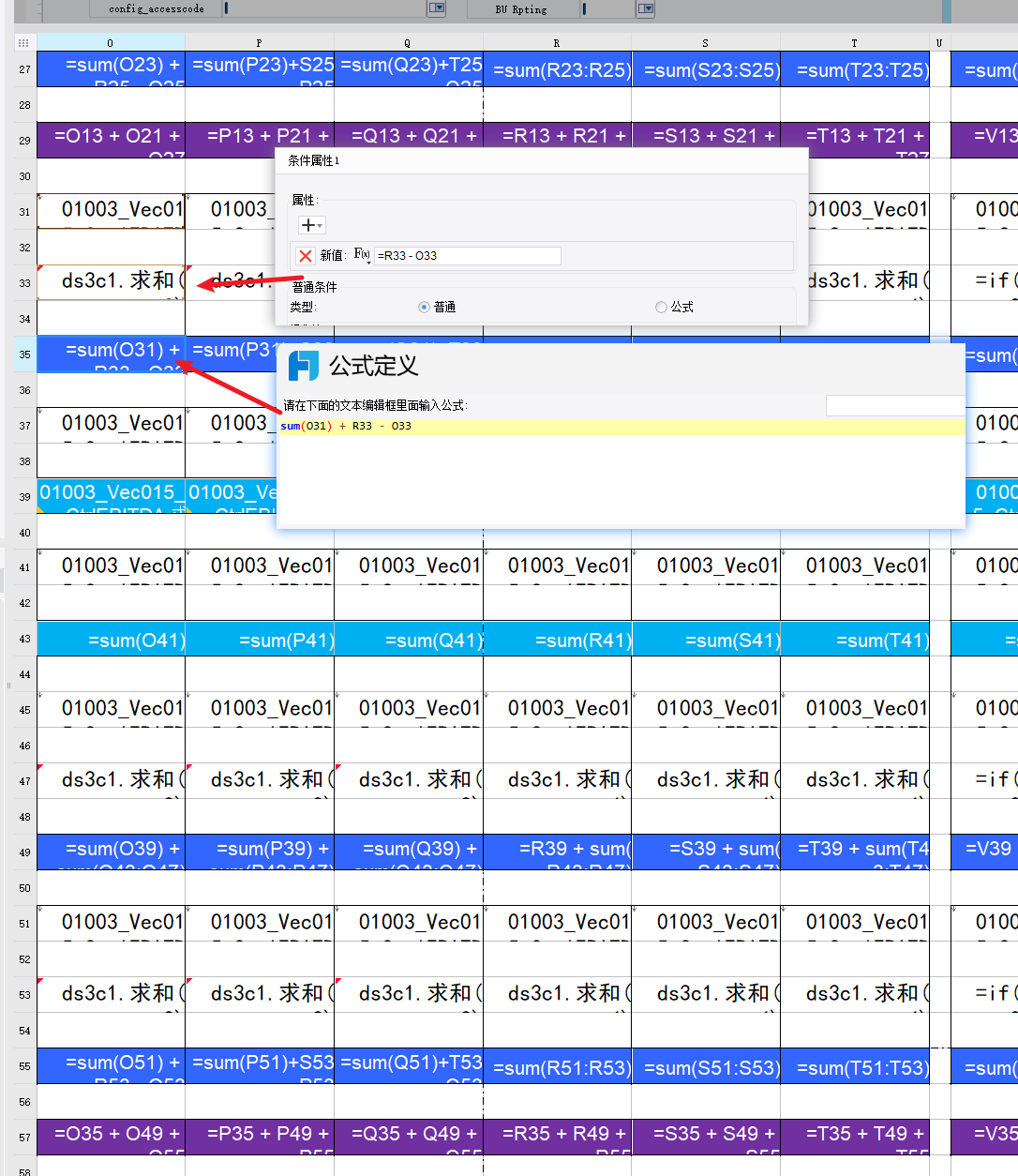Click the column O header
The image size is (1018, 1176).
pyautogui.click(x=111, y=43)
